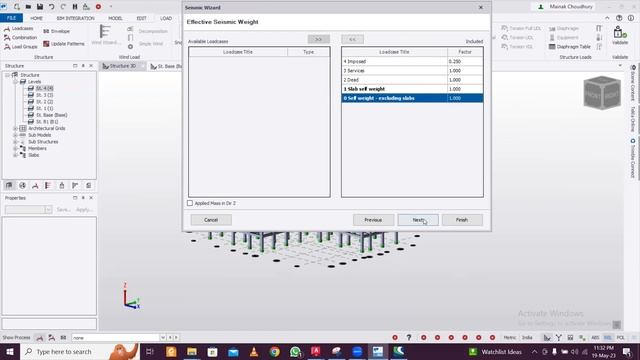Expand the Architectural Grids node
Screen dimensions: 640x360
click(x=15, y=128)
